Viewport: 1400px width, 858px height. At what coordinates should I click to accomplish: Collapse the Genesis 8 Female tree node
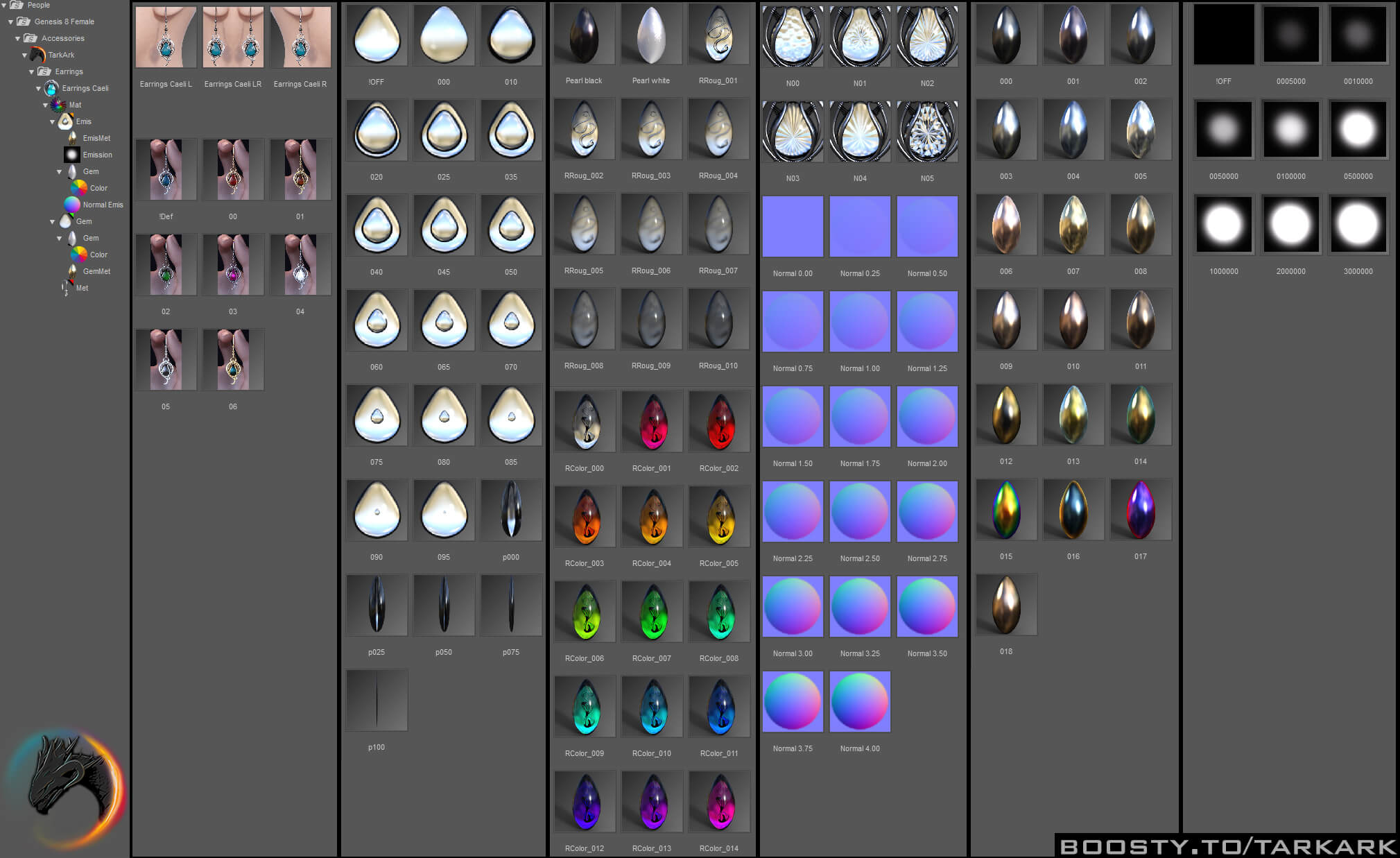[10, 22]
